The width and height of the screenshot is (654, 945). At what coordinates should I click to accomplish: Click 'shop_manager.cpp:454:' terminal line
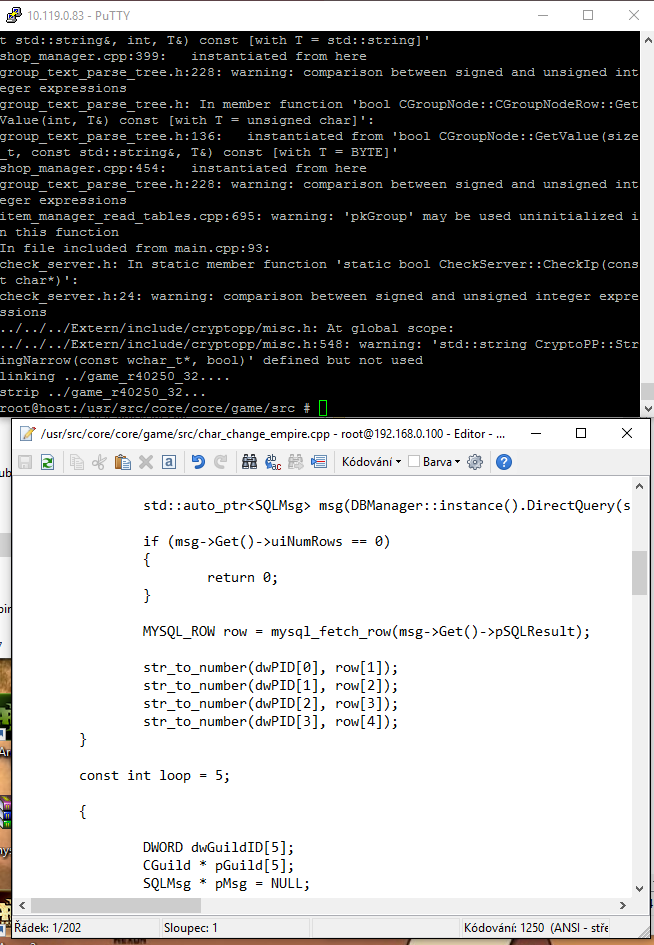pyautogui.click(x=183, y=168)
